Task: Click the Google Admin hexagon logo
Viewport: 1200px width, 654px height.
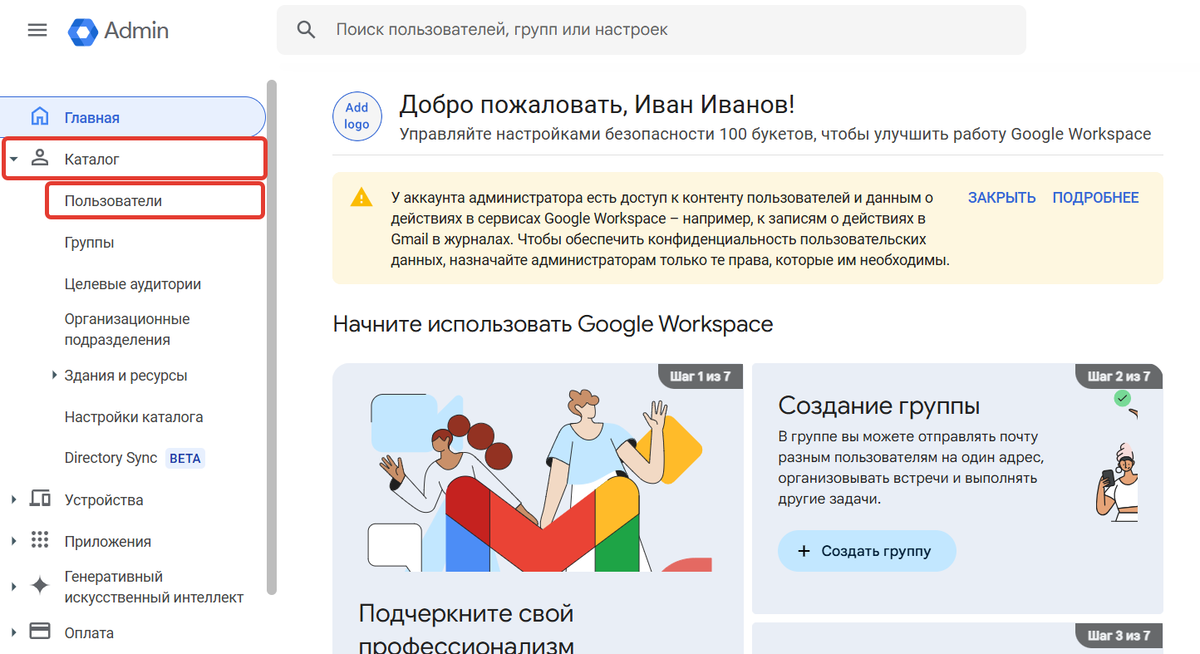Action: 82,31
